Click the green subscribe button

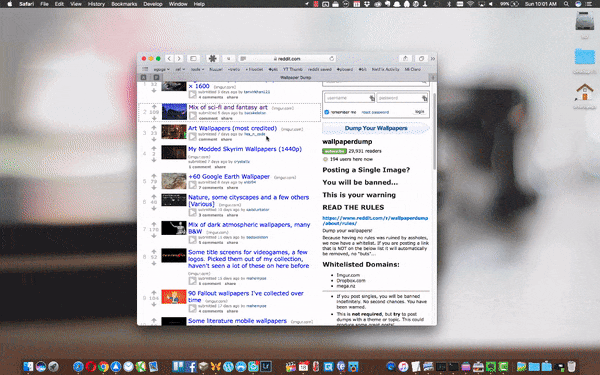(334, 151)
